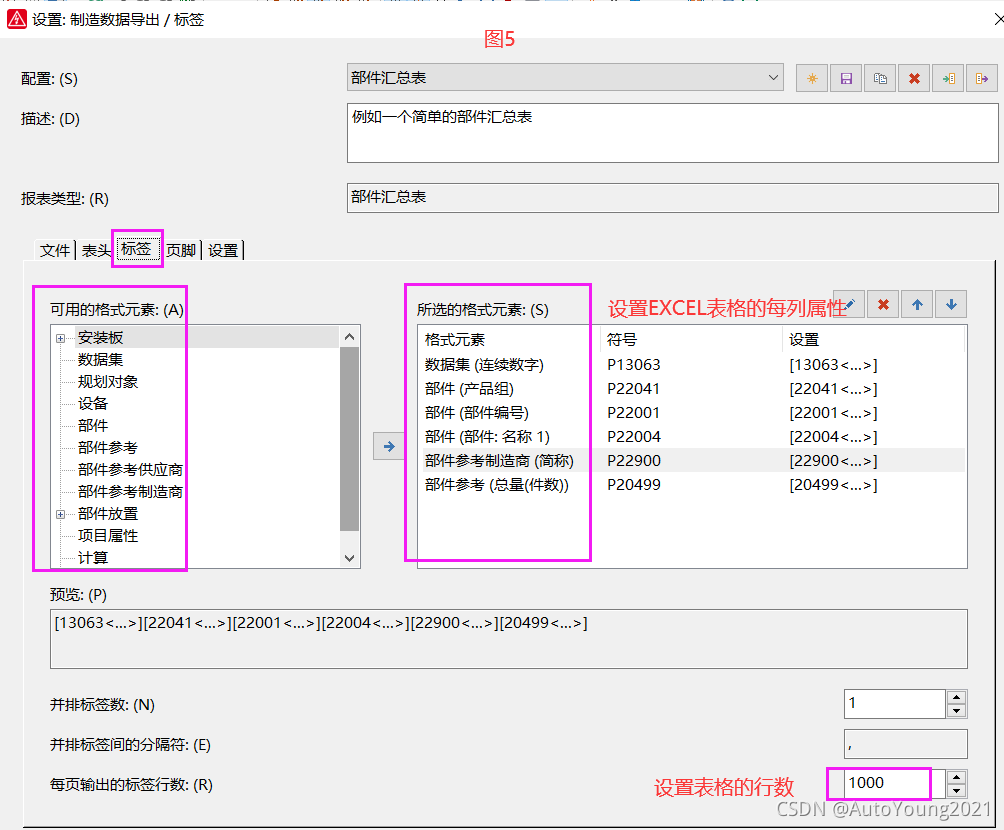The image size is (1004, 830).
Task: Open the 页脚 tab
Action: click(x=181, y=250)
